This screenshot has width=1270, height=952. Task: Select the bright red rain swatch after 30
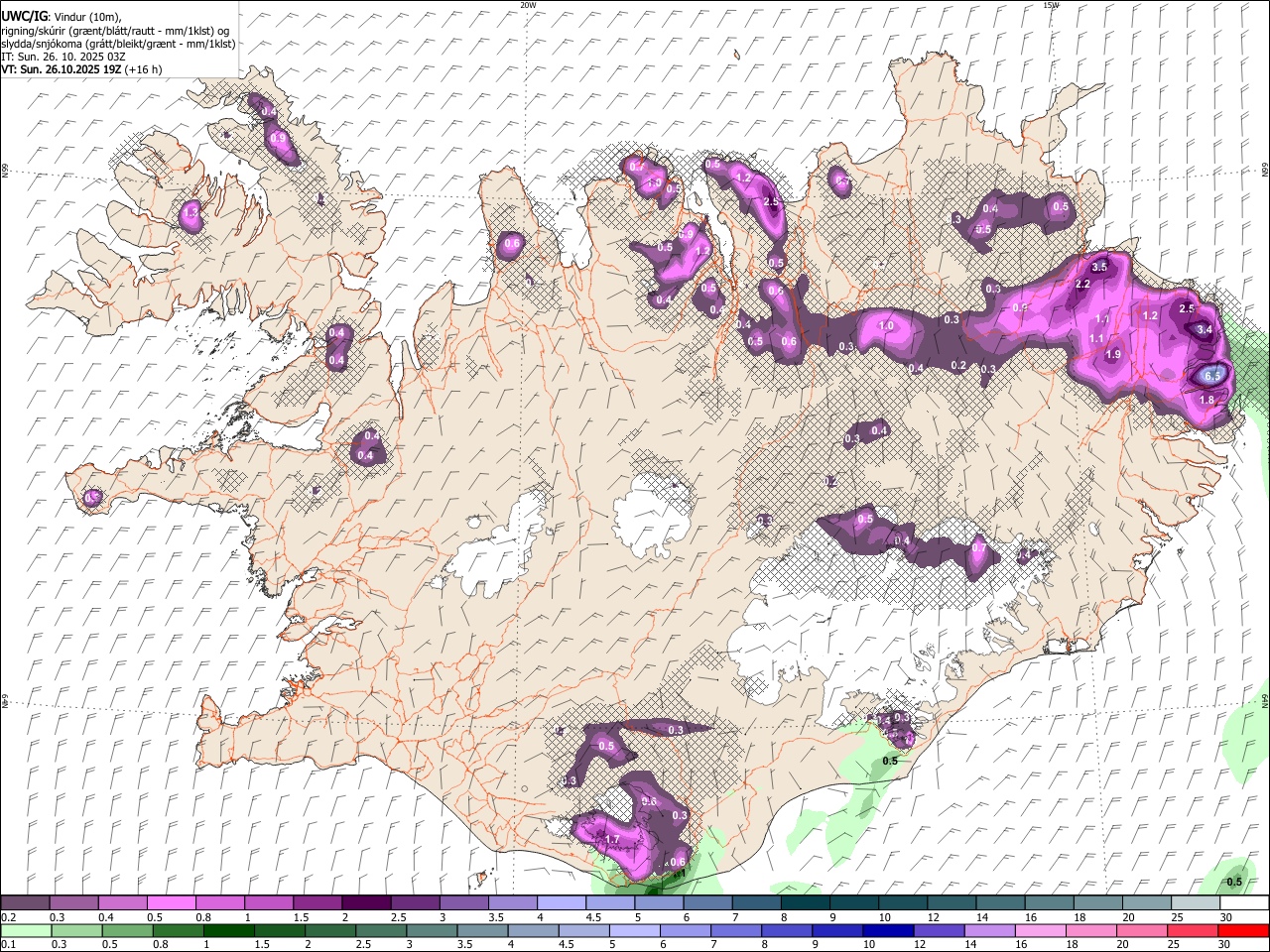(1244, 931)
